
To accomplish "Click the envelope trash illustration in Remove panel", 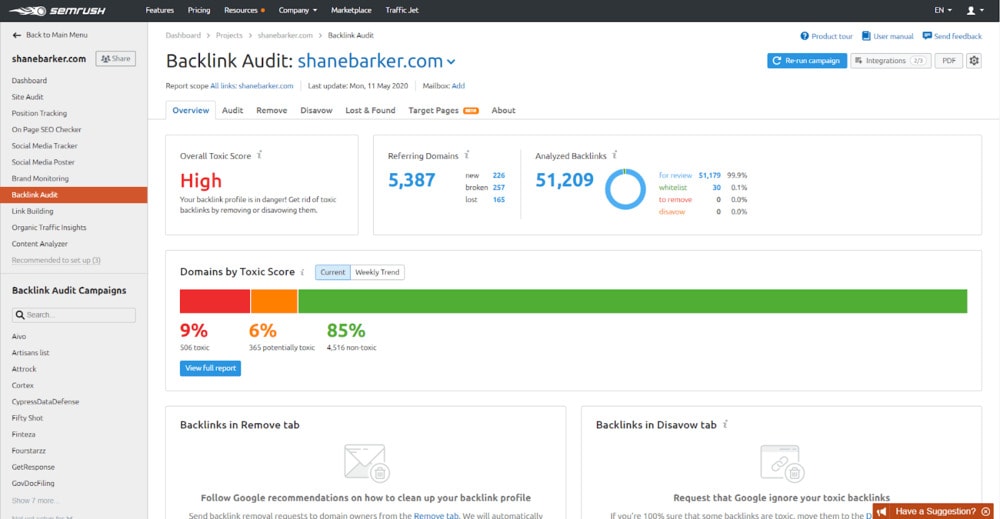I will [366, 463].
